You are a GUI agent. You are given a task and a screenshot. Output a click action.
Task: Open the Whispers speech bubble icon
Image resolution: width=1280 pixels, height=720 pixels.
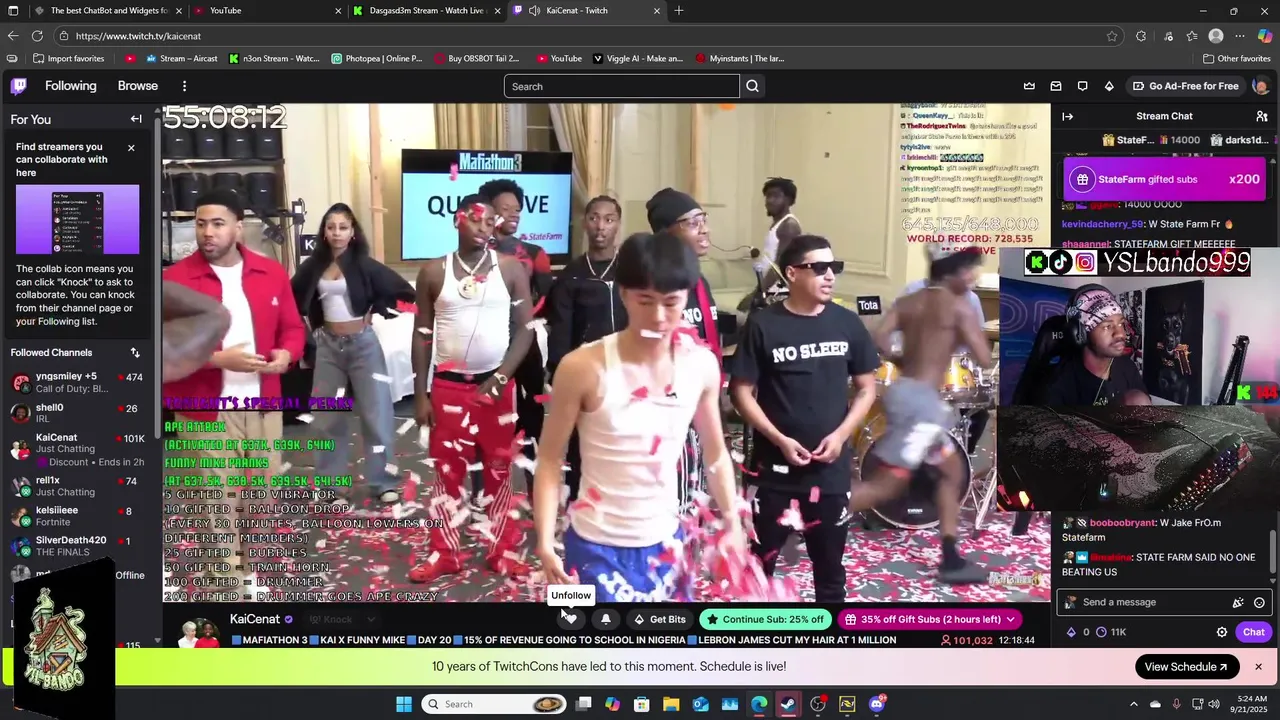coord(1082,86)
